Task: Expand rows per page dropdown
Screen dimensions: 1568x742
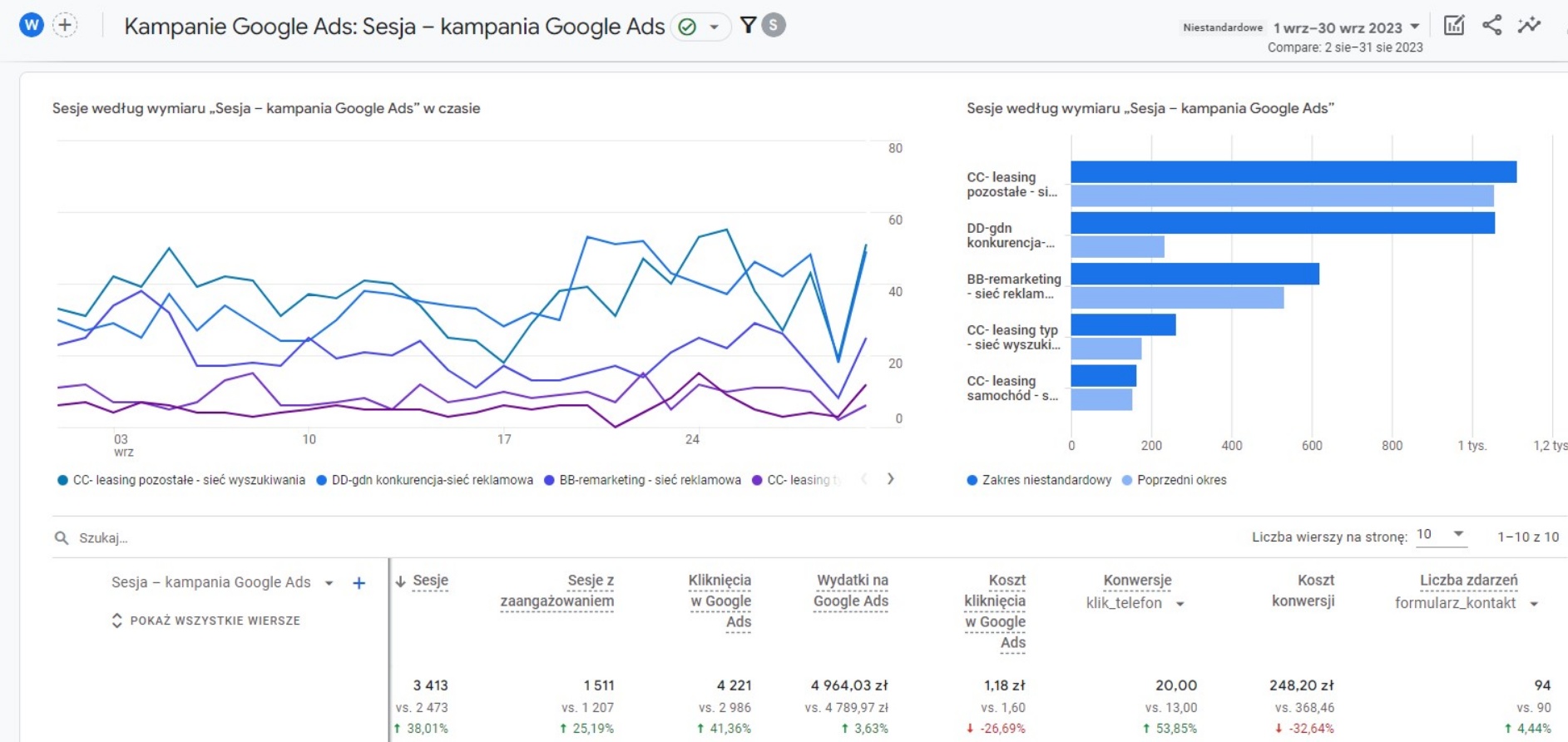Action: 1441,535
